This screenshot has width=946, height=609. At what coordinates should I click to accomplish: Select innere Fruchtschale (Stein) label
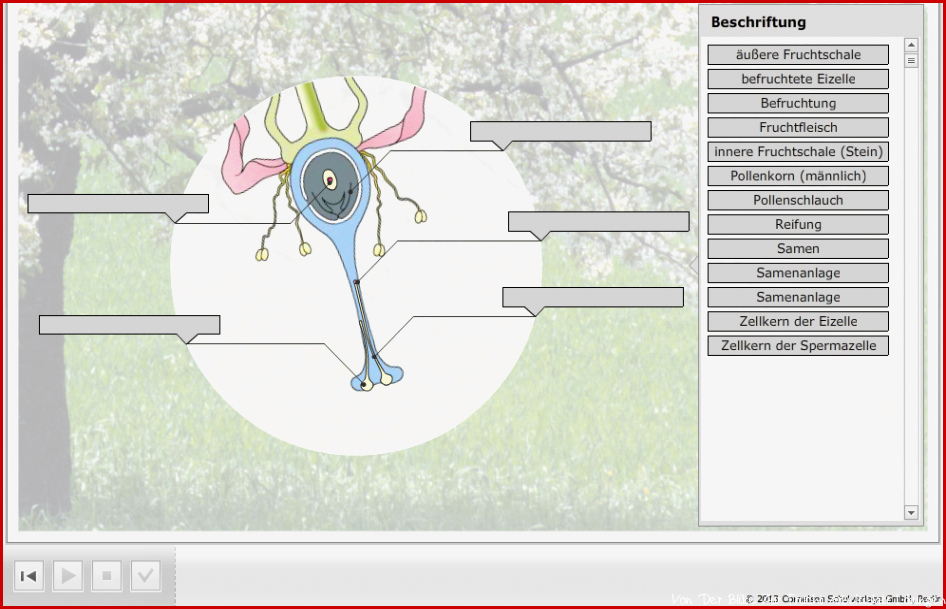(798, 151)
